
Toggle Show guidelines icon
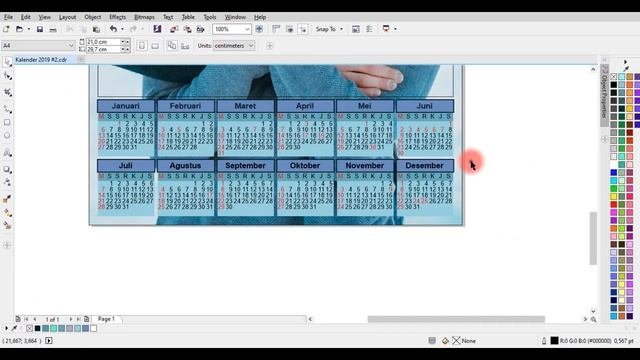pyautogui.click(x=303, y=29)
